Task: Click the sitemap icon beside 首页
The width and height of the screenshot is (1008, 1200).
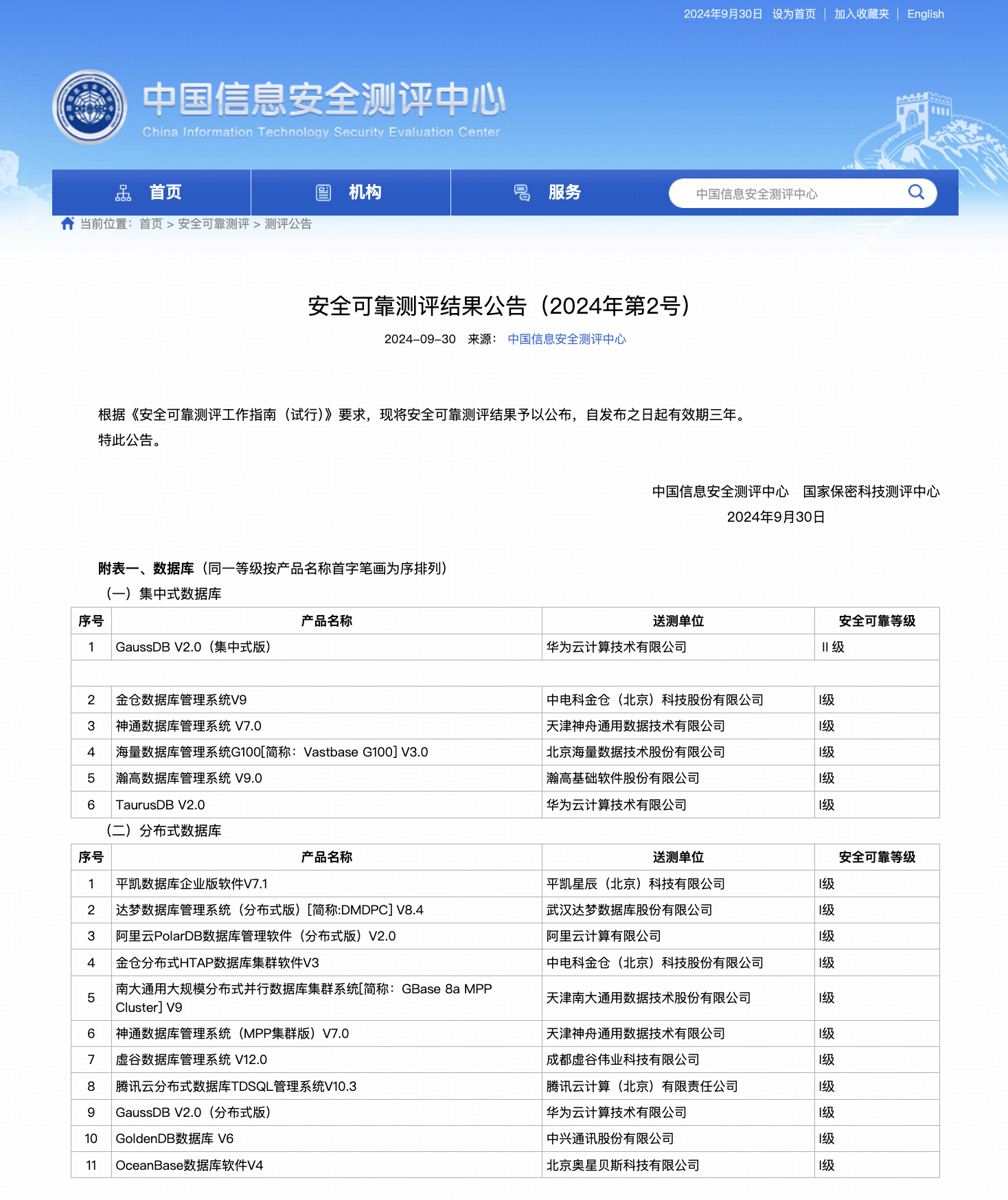Action: (124, 193)
